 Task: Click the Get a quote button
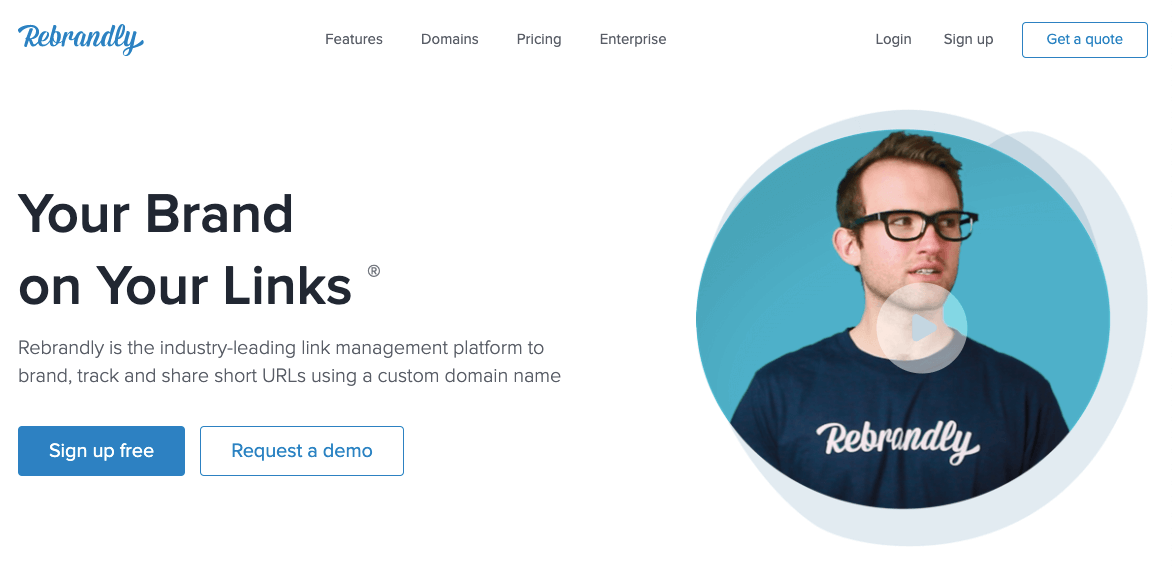pyautogui.click(x=1084, y=39)
